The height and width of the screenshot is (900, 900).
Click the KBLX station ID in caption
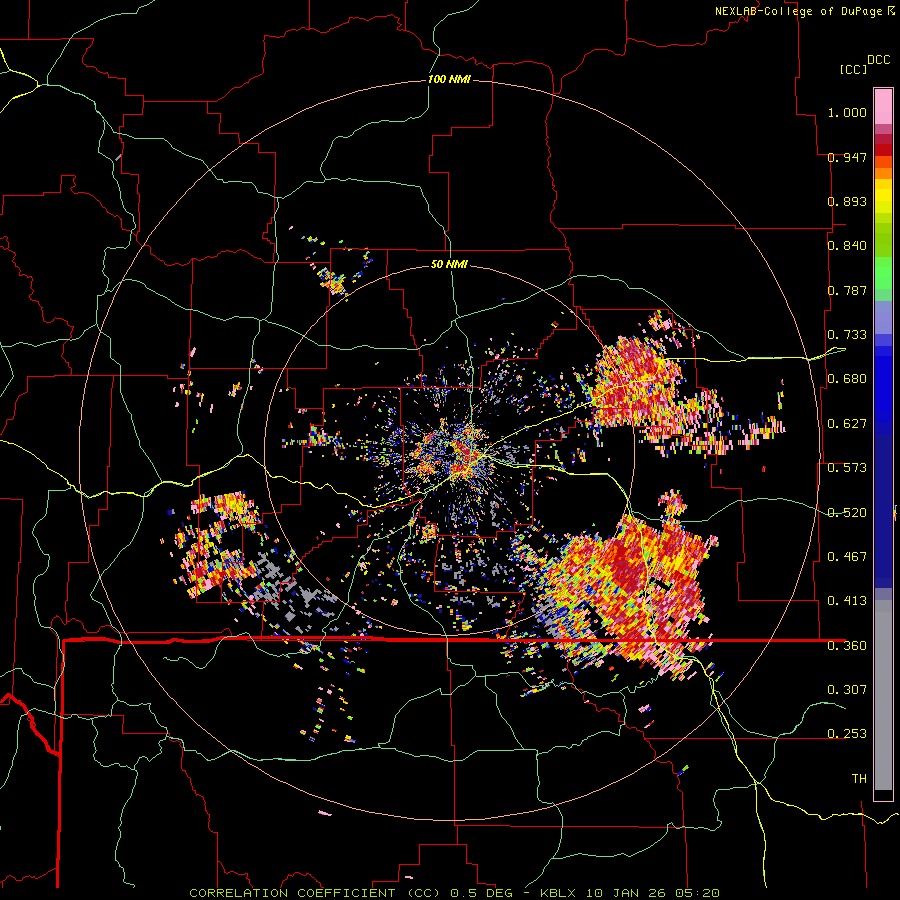point(558,893)
